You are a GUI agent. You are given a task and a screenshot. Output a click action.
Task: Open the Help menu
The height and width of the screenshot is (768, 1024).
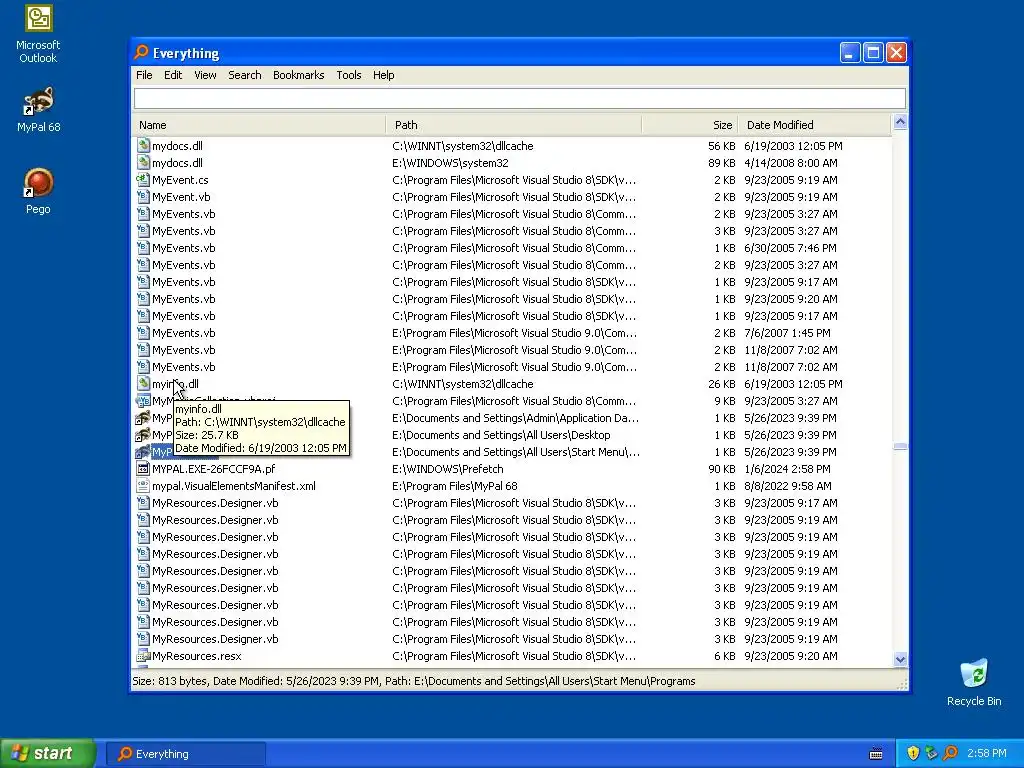tap(383, 75)
